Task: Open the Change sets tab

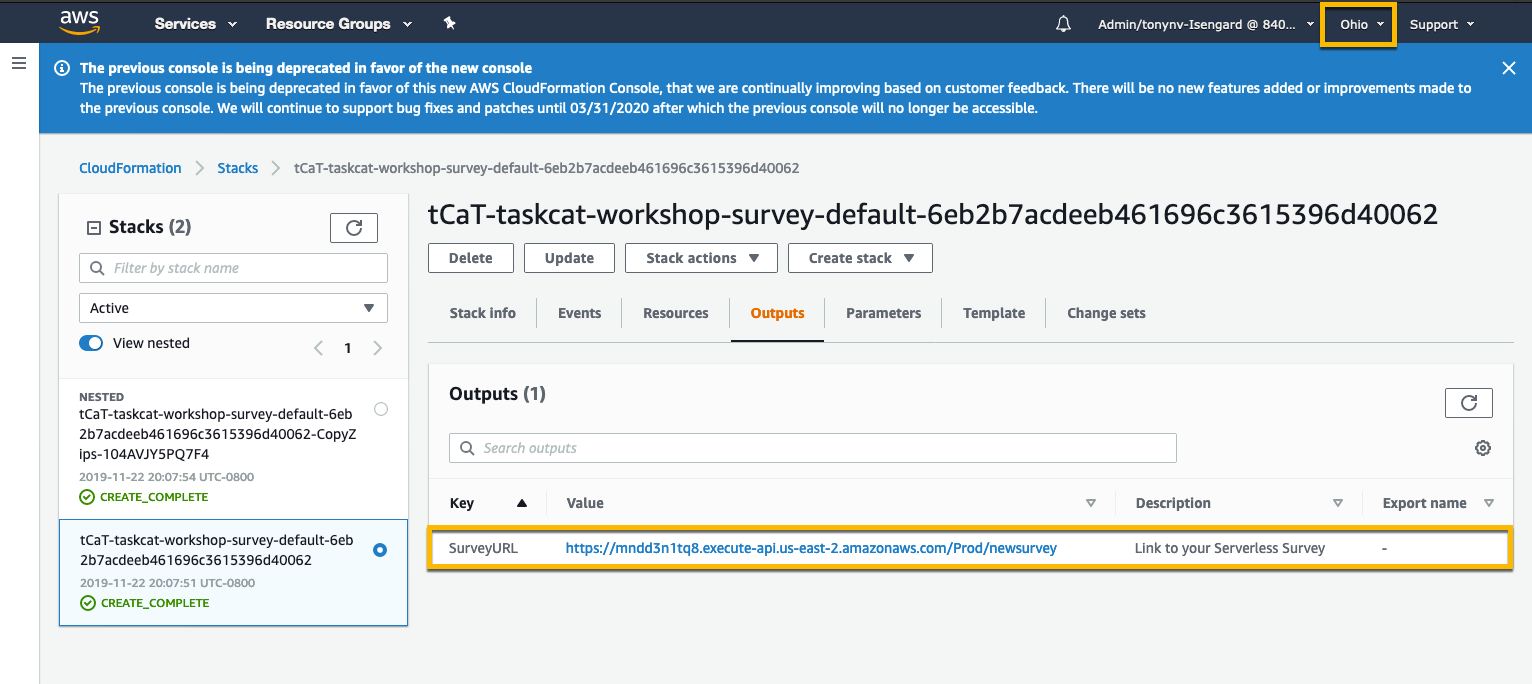Action: 1106,313
